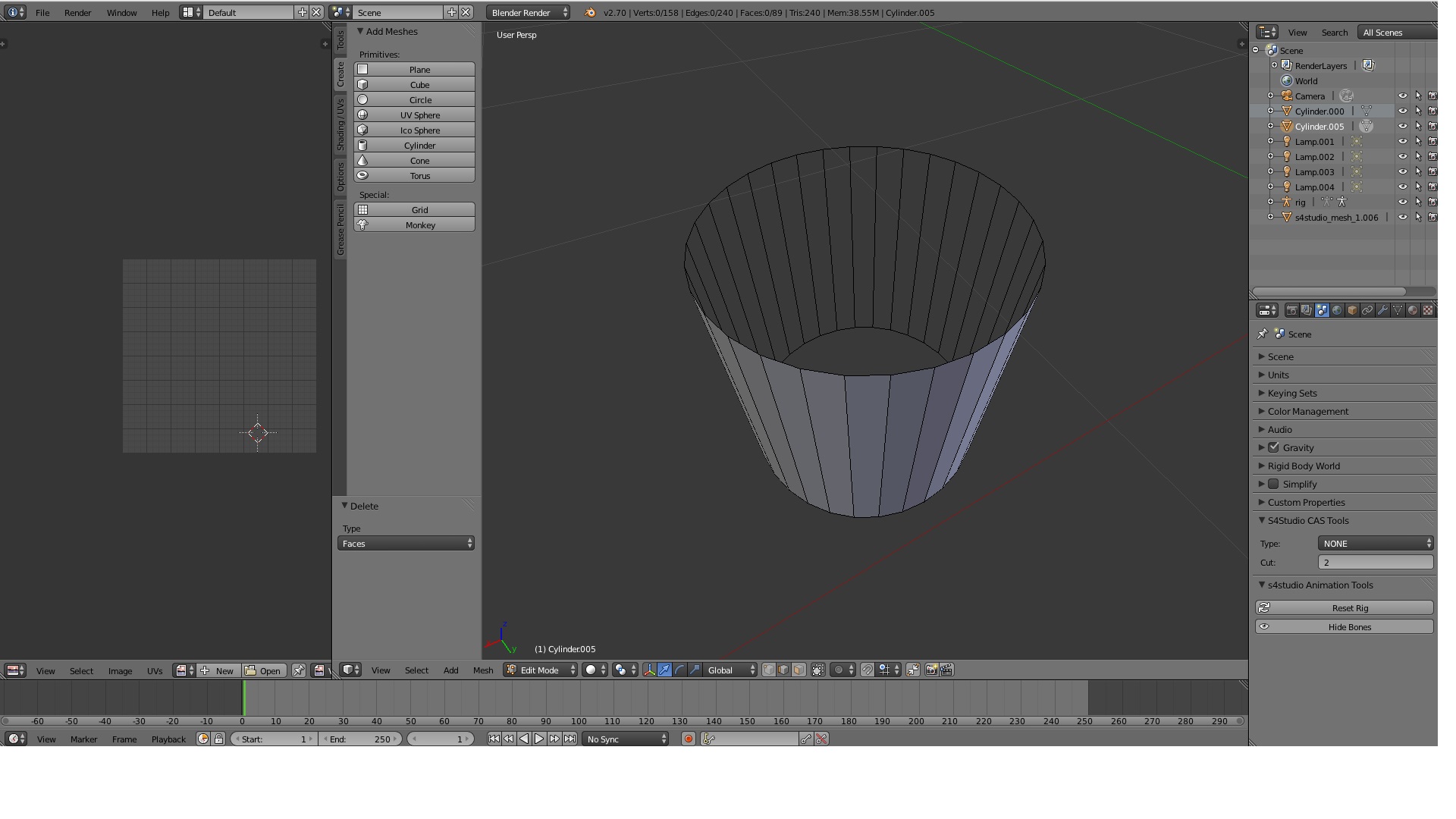Viewport: 1456px width, 819px height.
Task: Click the Open image button
Action: pos(263,670)
